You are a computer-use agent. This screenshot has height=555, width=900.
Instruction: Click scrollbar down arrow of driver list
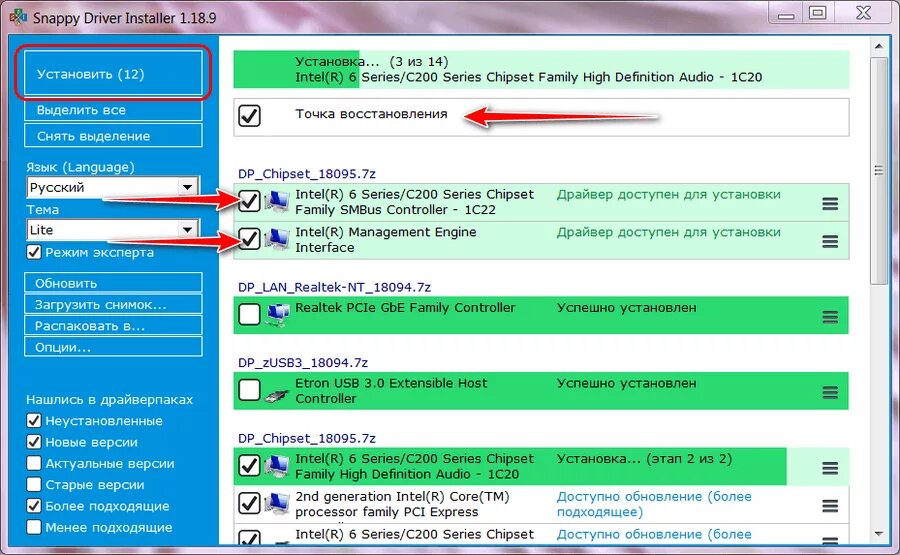(878, 534)
